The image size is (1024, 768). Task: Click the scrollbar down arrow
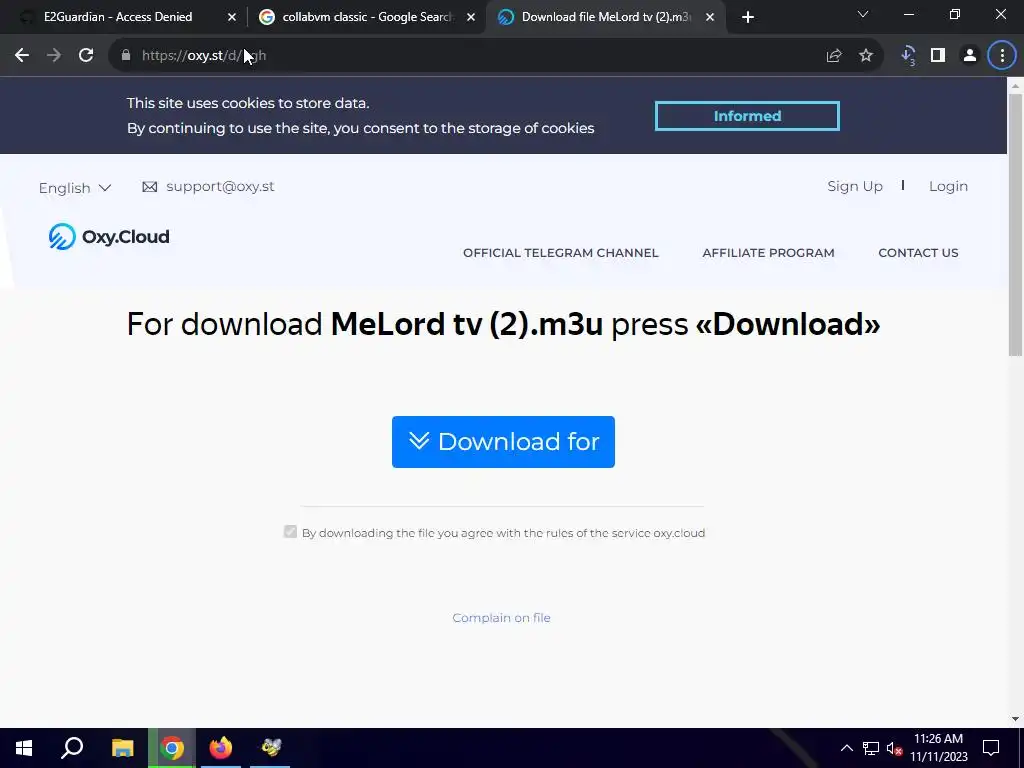click(x=1015, y=719)
